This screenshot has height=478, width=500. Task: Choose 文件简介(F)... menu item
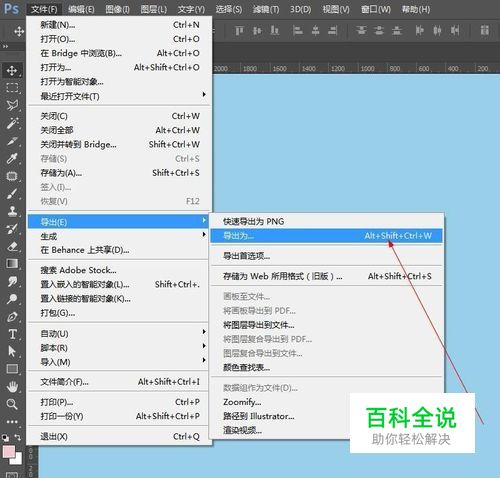(x=119, y=382)
